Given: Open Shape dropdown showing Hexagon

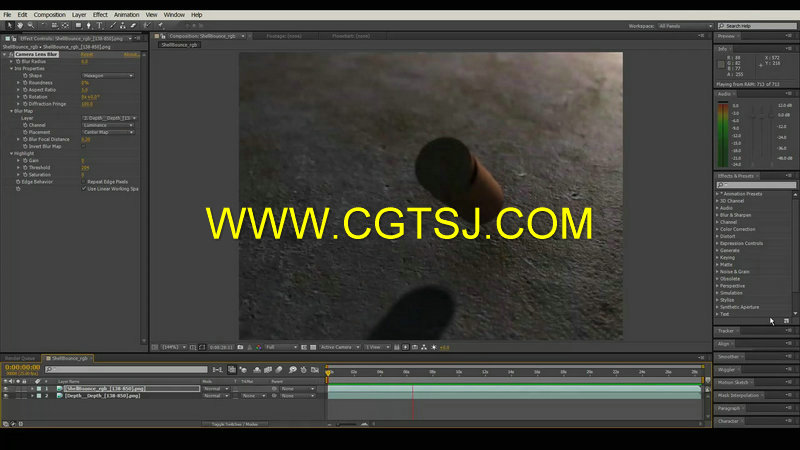Looking at the screenshot, I should coord(108,76).
